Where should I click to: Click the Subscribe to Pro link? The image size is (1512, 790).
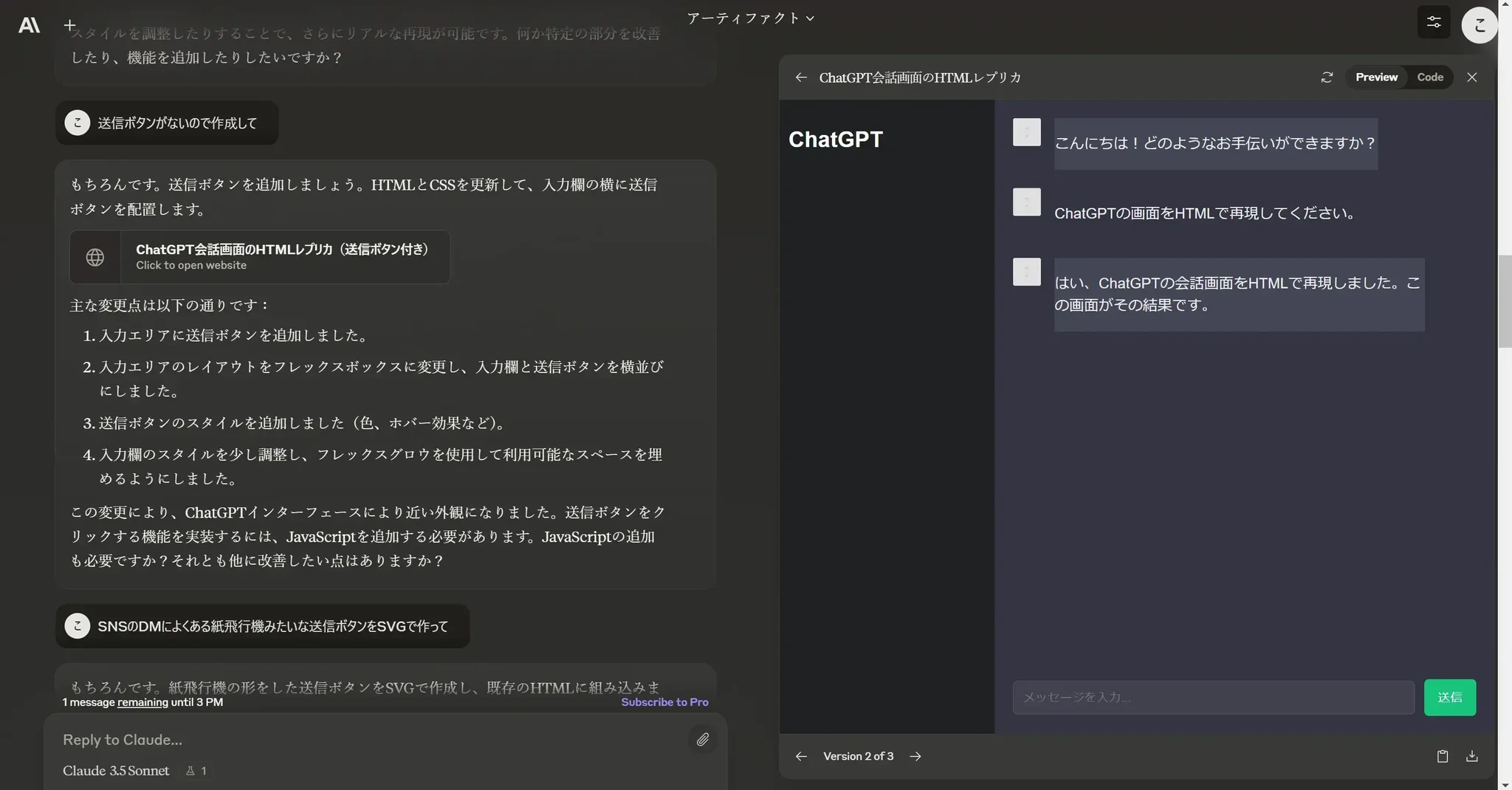[x=664, y=702]
